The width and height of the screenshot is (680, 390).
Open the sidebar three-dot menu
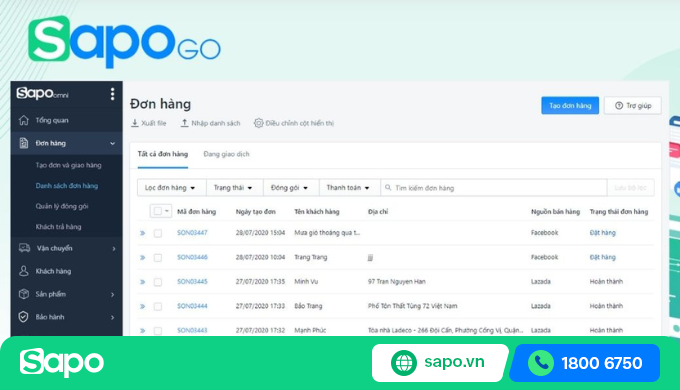(x=112, y=94)
